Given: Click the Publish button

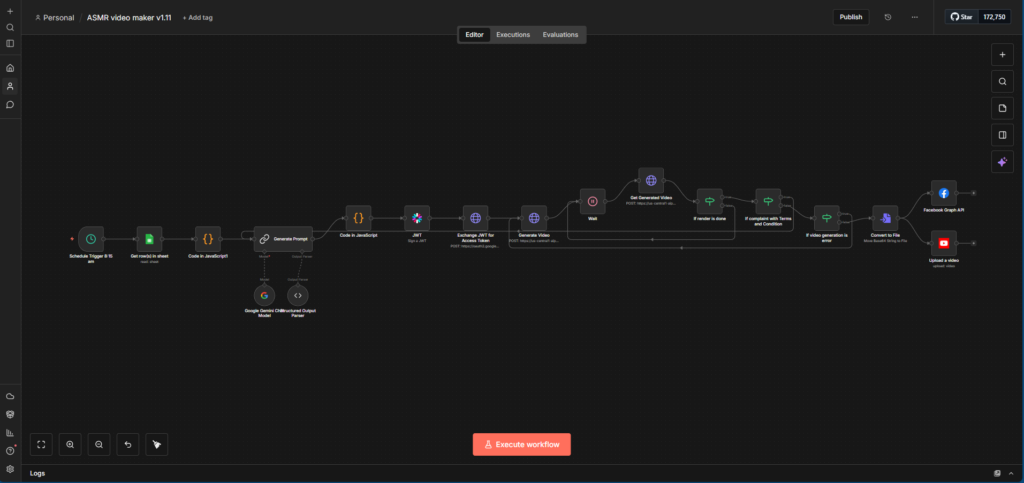Looking at the screenshot, I should pyautogui.click(x=851, y=17).
